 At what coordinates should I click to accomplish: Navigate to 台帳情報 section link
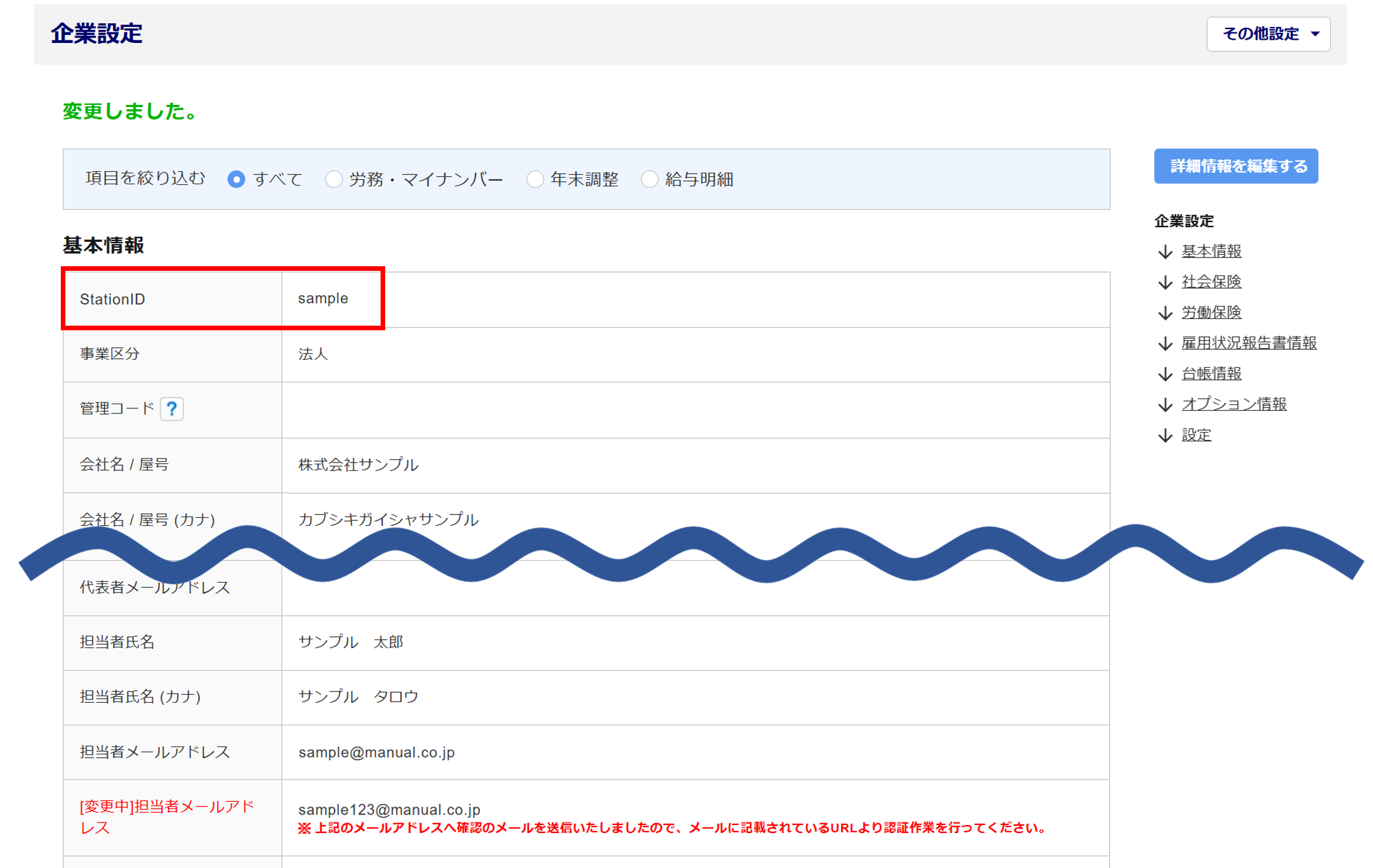pyautogui.click(x=1211, y=374)
